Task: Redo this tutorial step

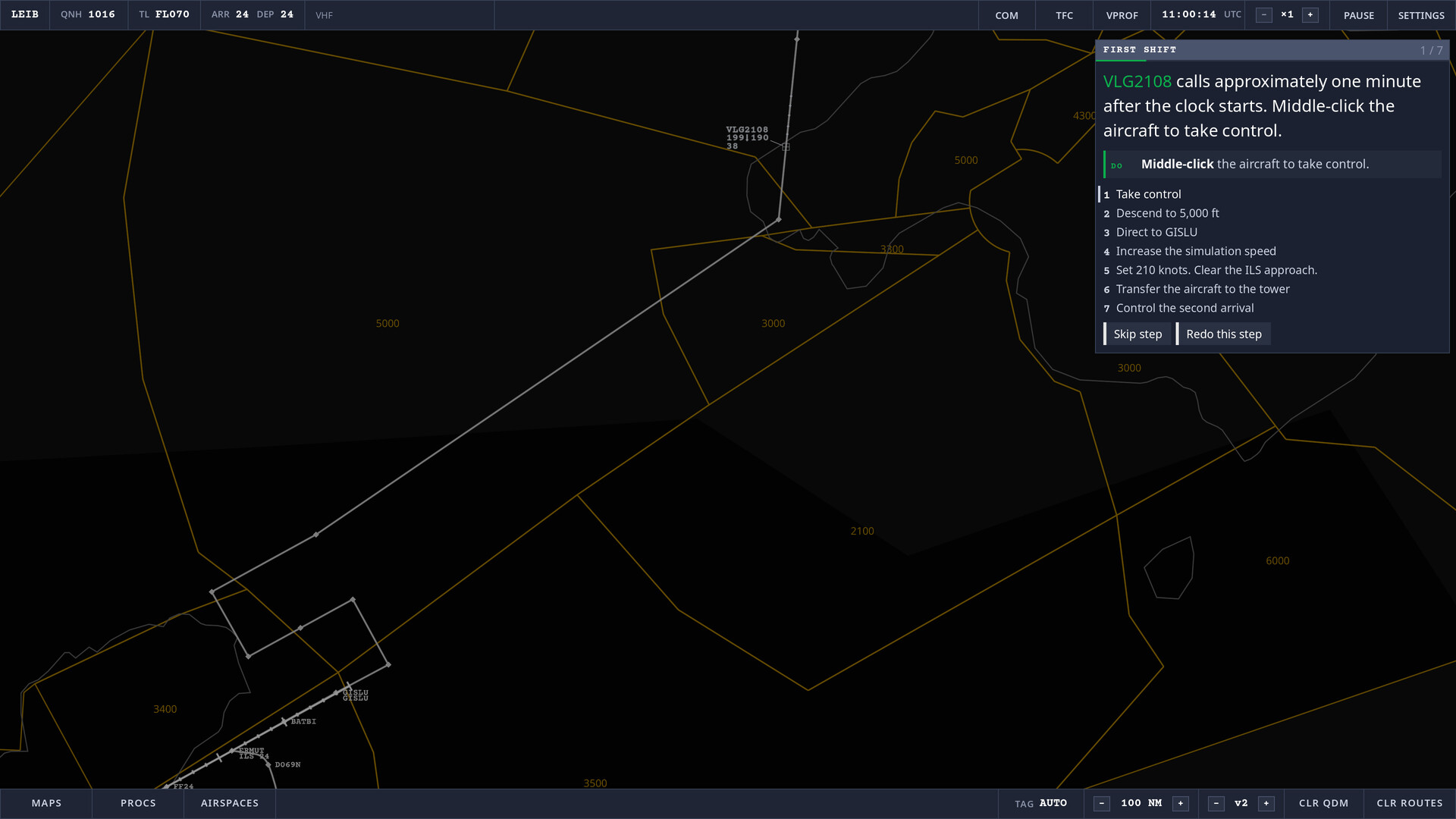Action: pyautogui.click(x=1223, y=334)
